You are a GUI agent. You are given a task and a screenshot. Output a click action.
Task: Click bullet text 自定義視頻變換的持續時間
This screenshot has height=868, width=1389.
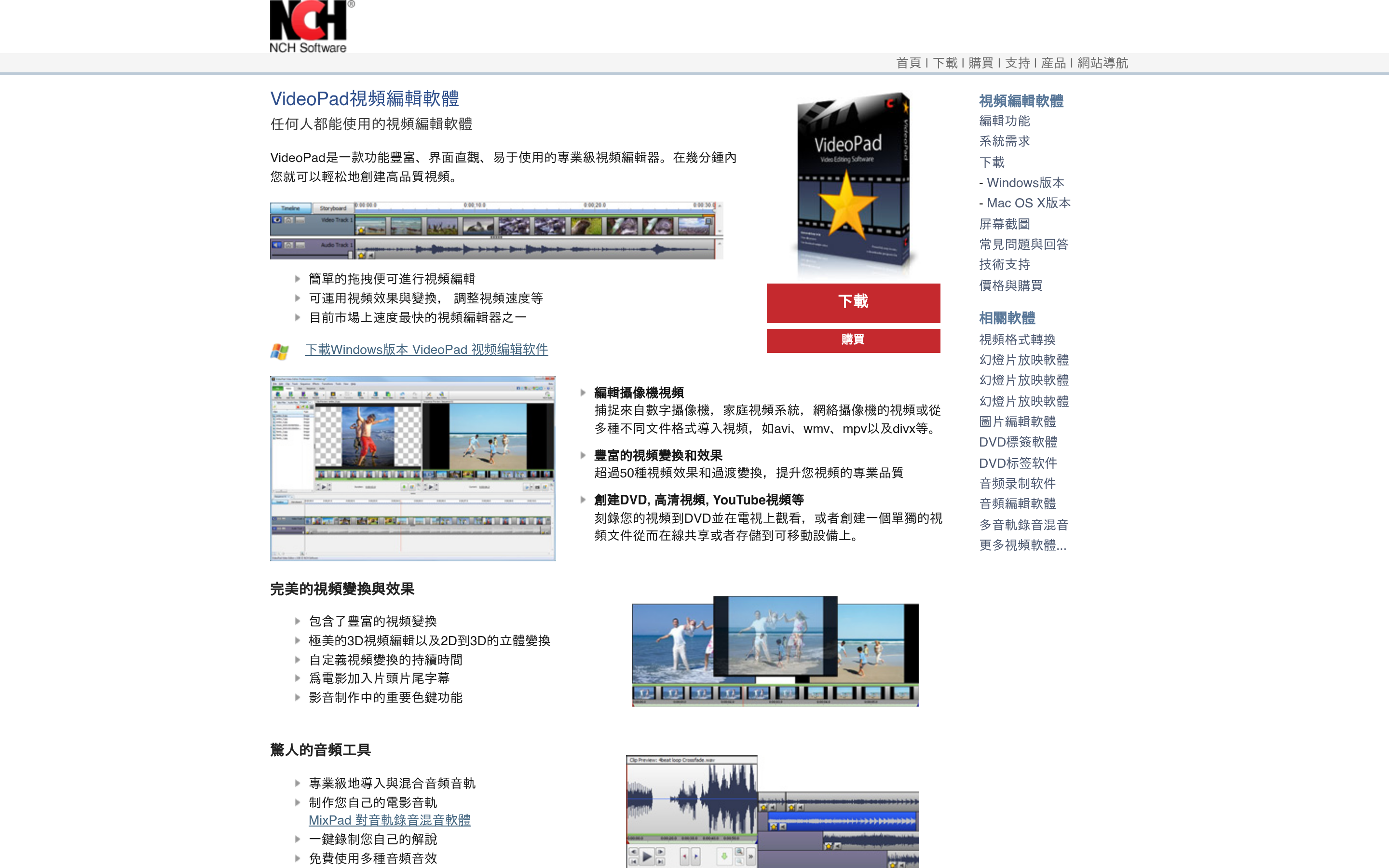pyautogui.click(x=386, y=660)
